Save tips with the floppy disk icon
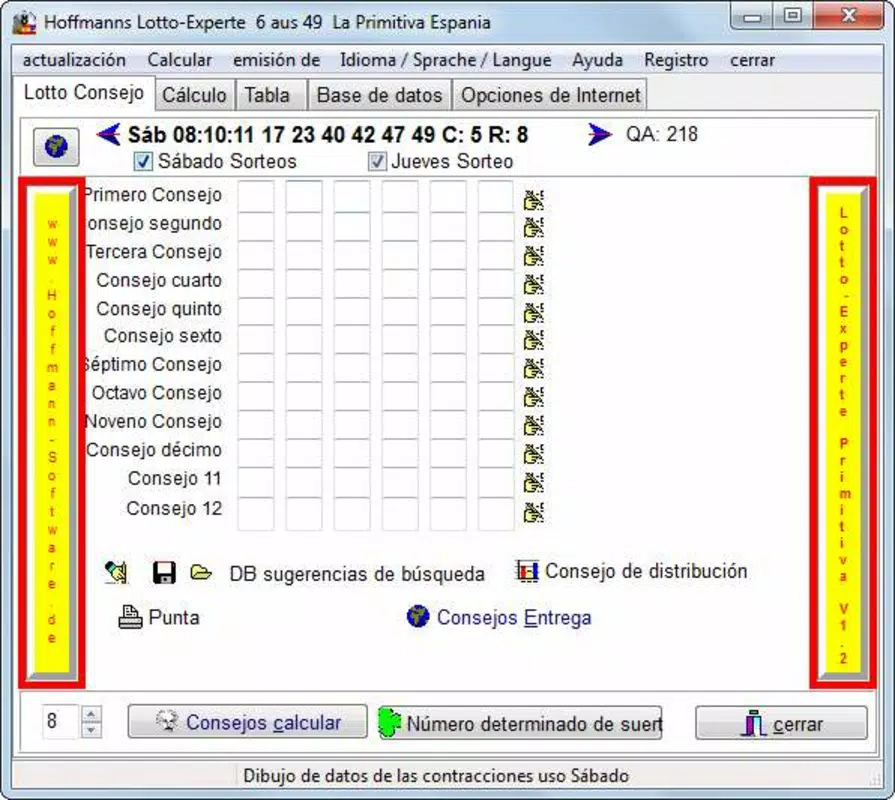The height and width of the screenshot is (800, 895). point(164,572)
